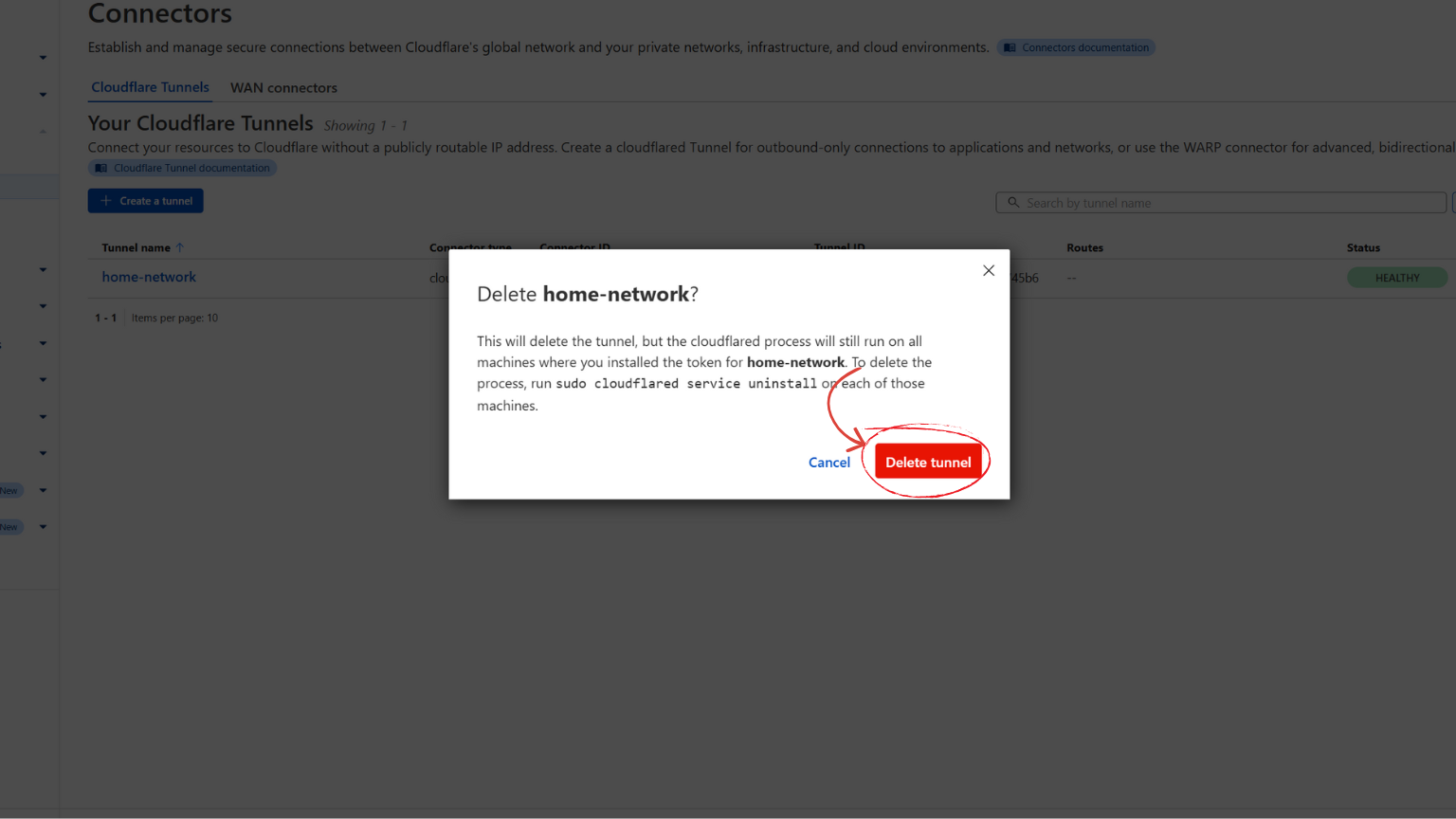This screenshot has width=1456, height=819.
Task: Click the Routes column header
Action: click(1084, 247)
